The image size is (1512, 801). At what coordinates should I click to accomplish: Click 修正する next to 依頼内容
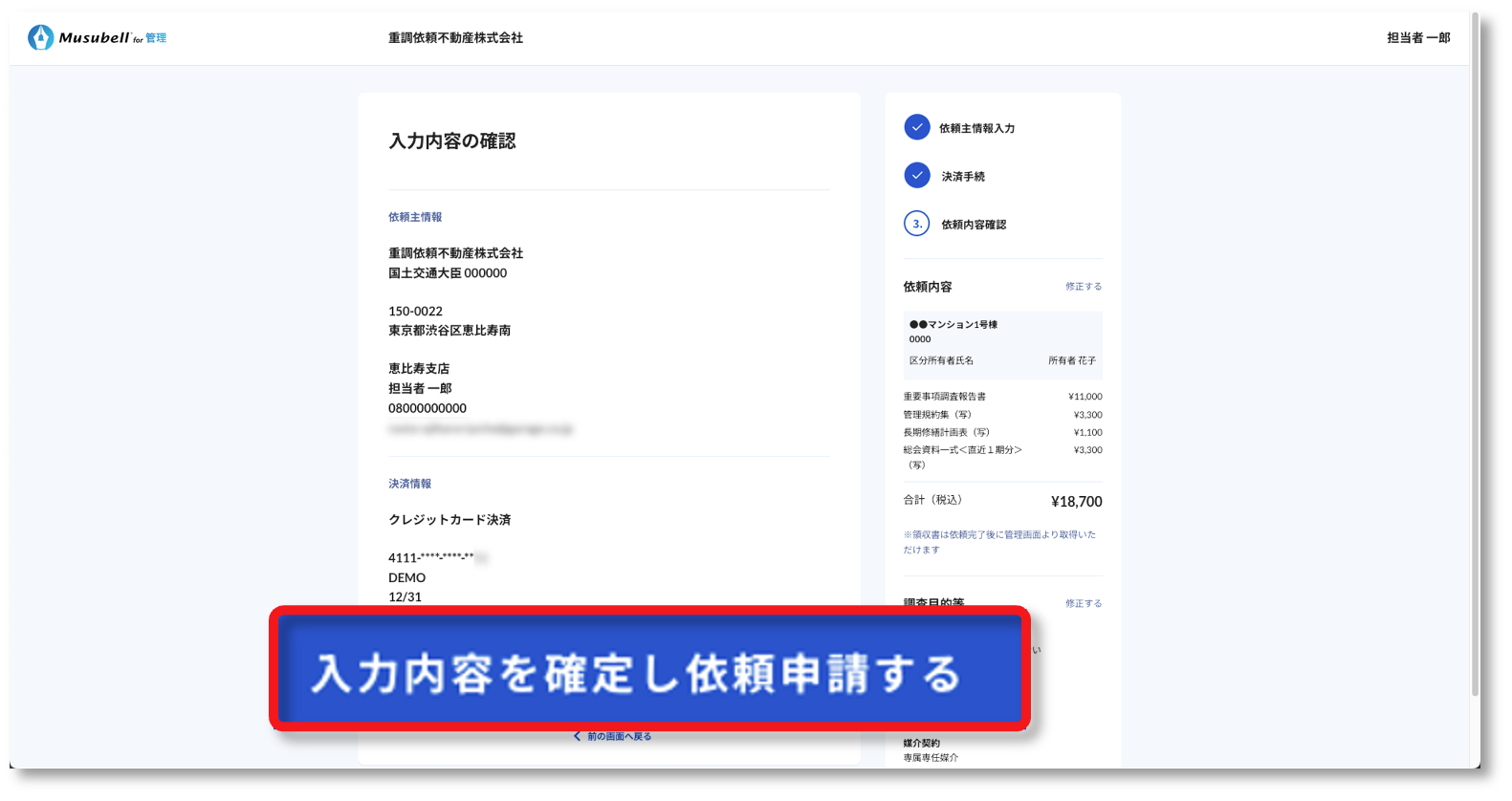[x=1083, y=287]
